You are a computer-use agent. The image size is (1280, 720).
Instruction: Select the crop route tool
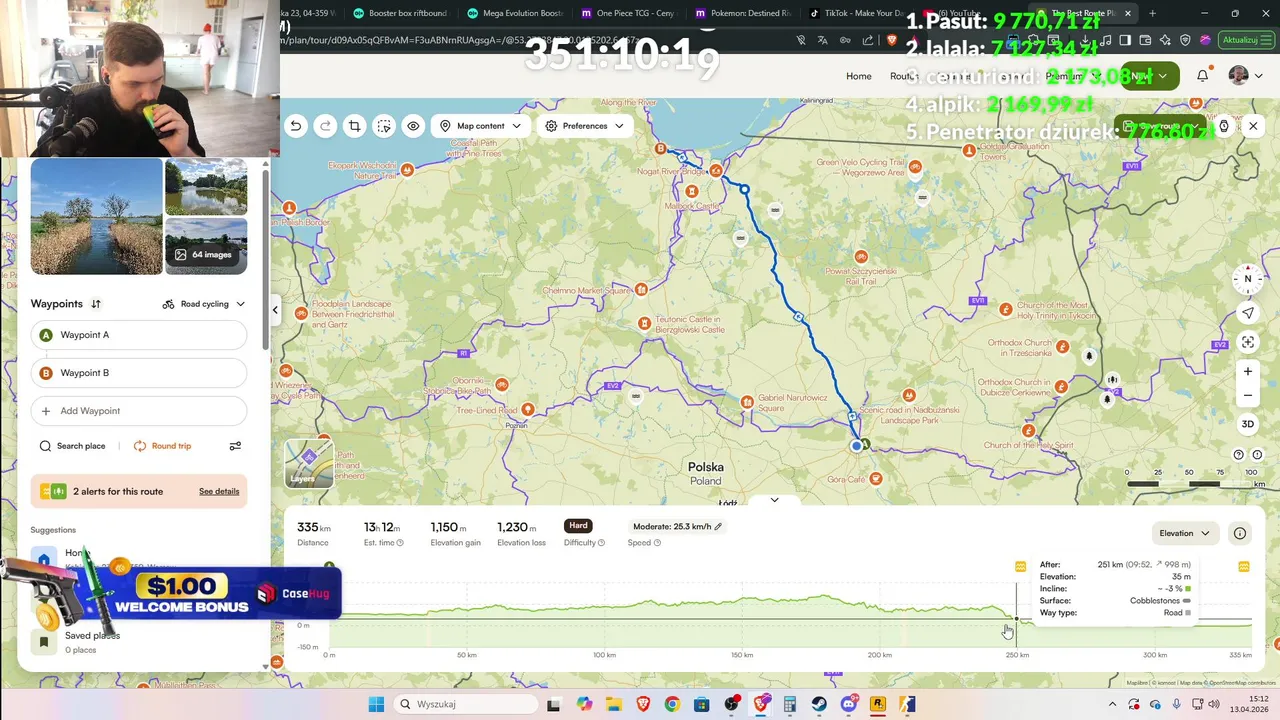[x=354, y=126]
